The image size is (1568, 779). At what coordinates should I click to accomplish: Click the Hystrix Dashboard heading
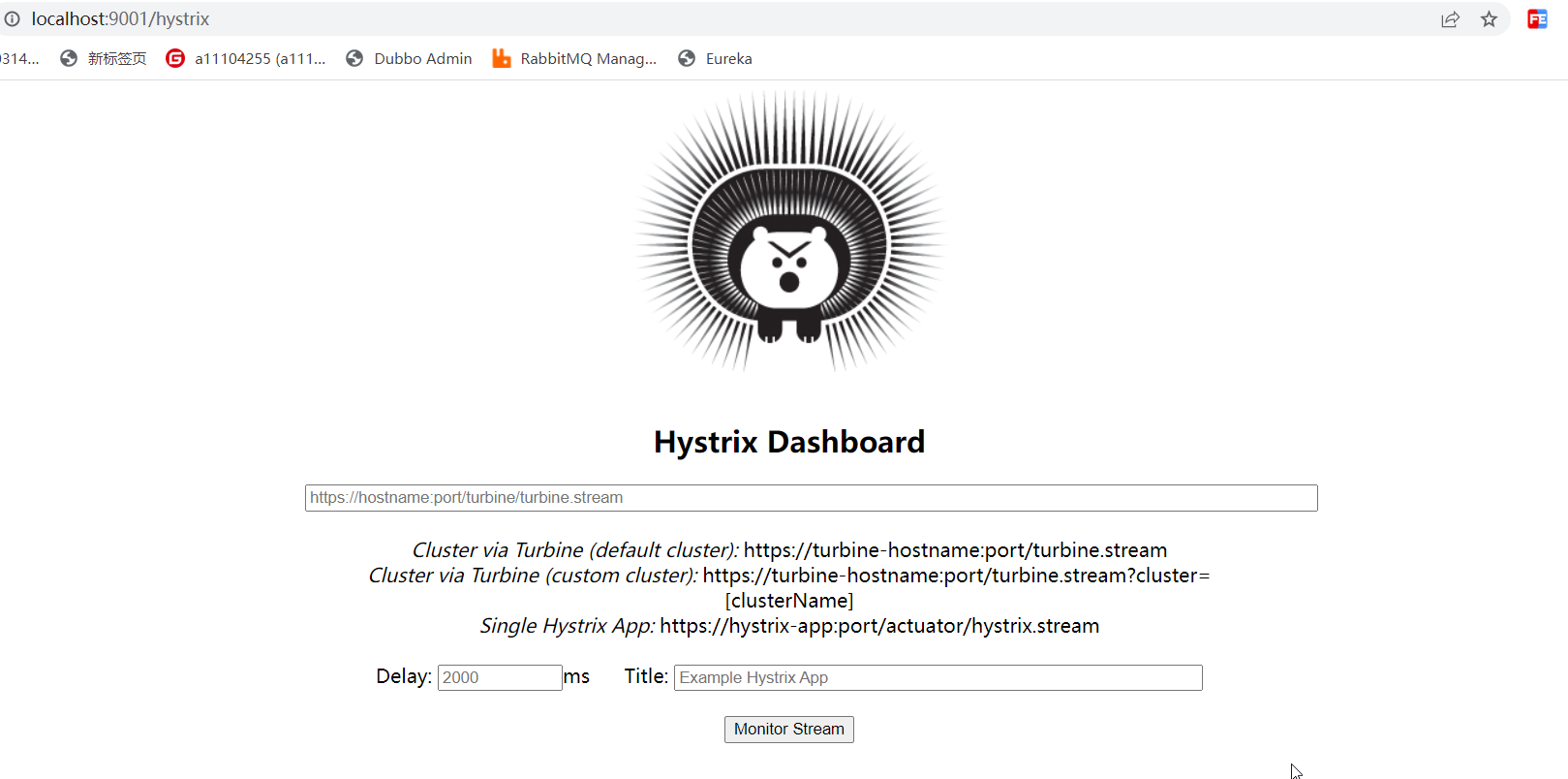789,442
